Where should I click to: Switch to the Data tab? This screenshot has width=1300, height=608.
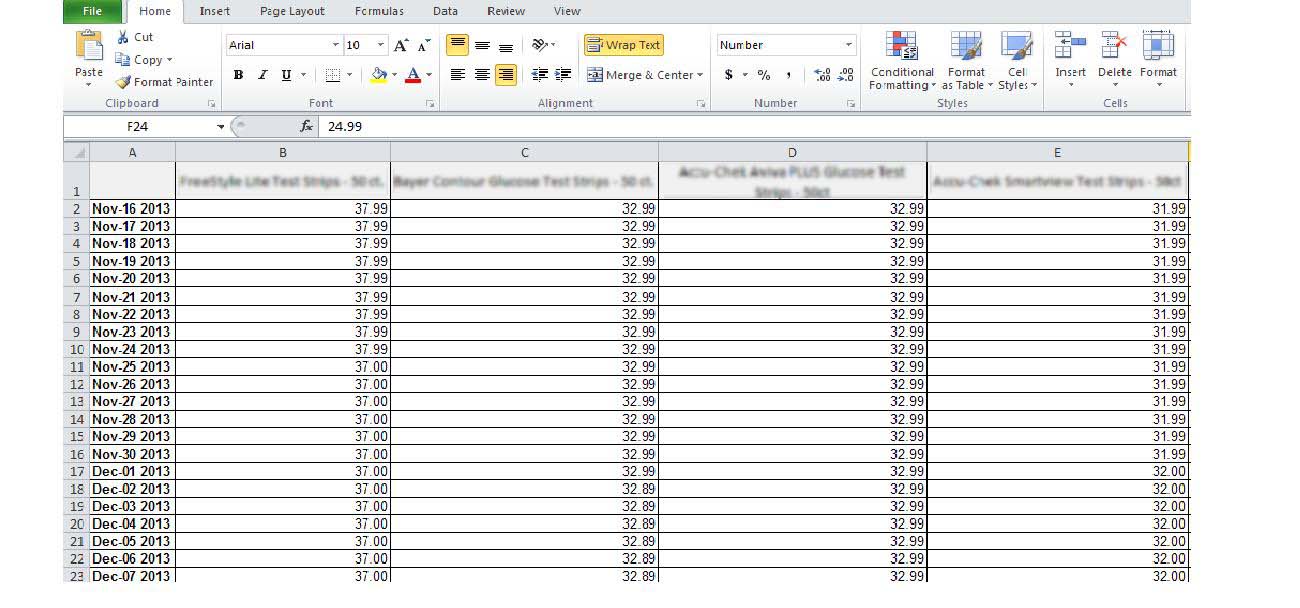[446, 11]
